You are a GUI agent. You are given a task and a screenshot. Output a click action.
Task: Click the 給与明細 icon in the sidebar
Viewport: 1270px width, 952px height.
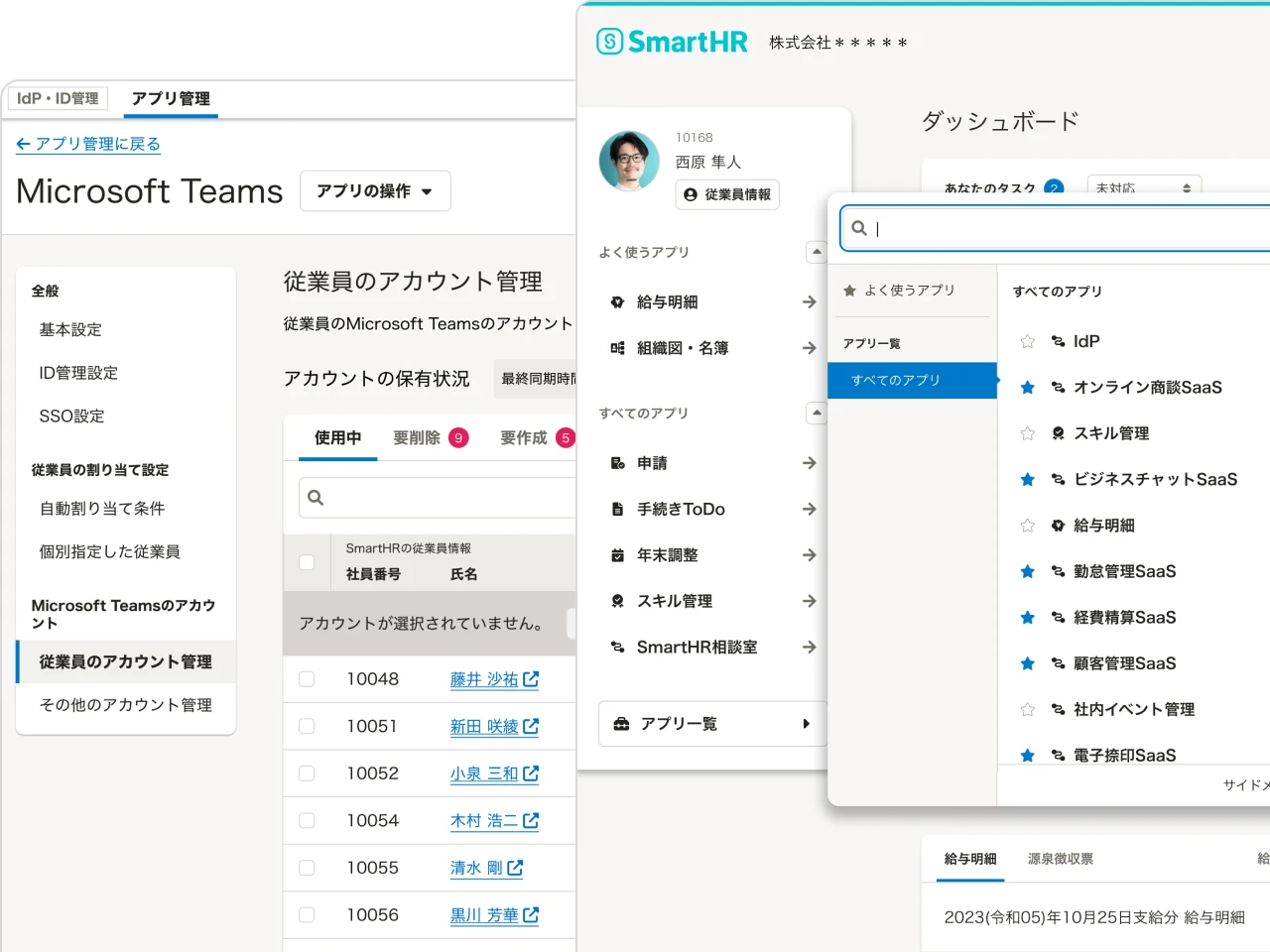pyautogui.click(x=617, y=302)
